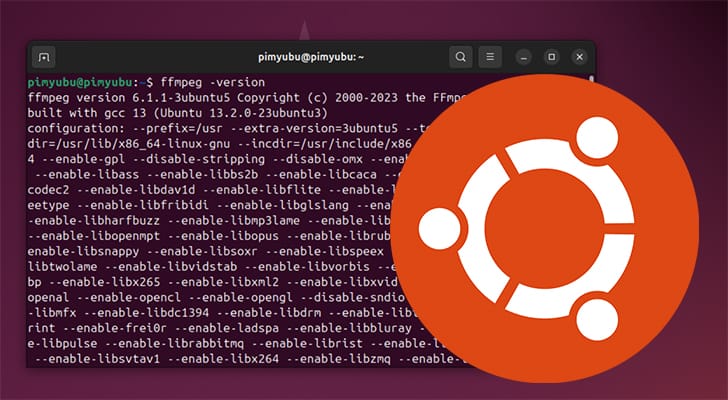
Task: Minimize the terminal window
Action: pos(524,57)
